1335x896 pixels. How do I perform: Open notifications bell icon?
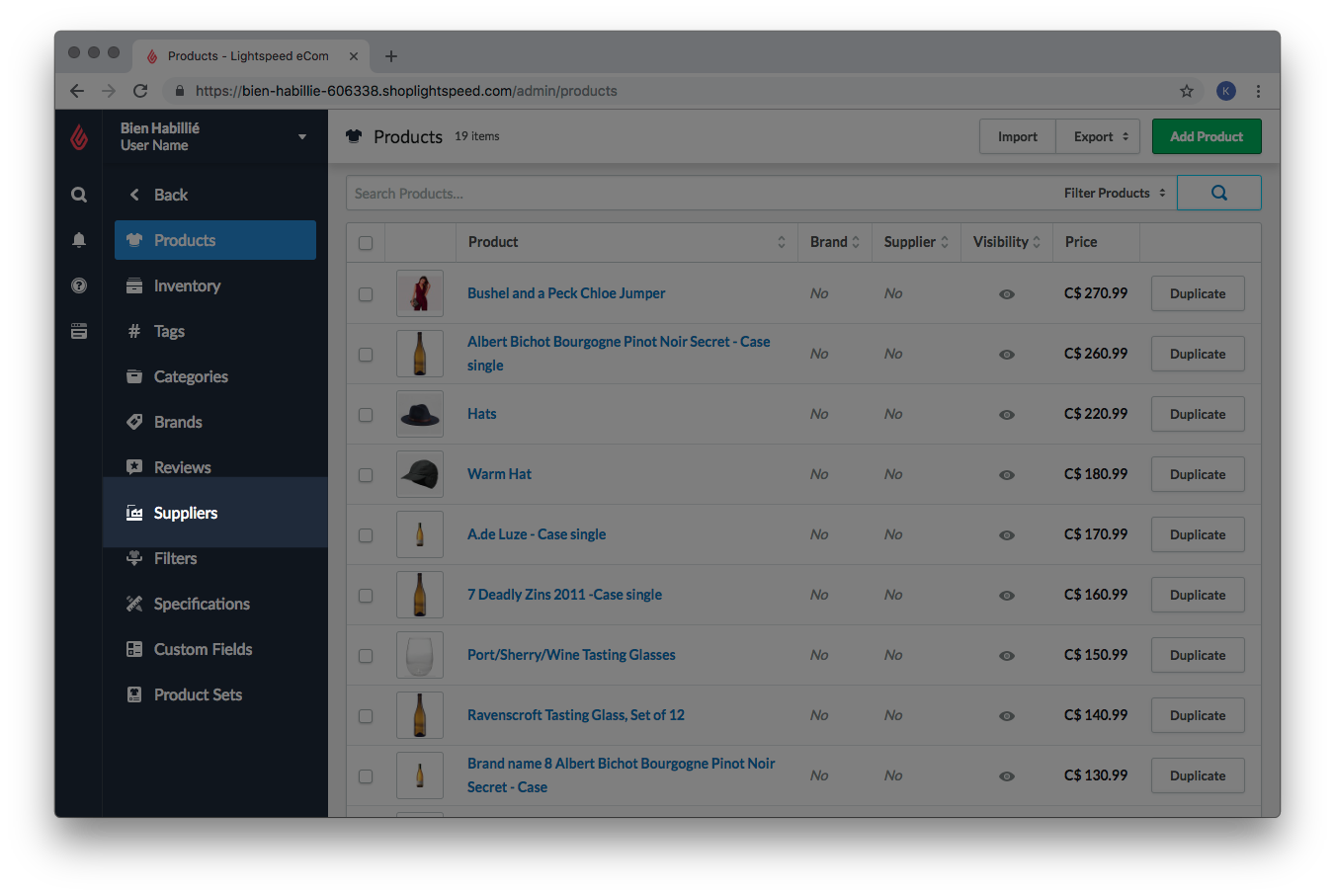(79, 240)
